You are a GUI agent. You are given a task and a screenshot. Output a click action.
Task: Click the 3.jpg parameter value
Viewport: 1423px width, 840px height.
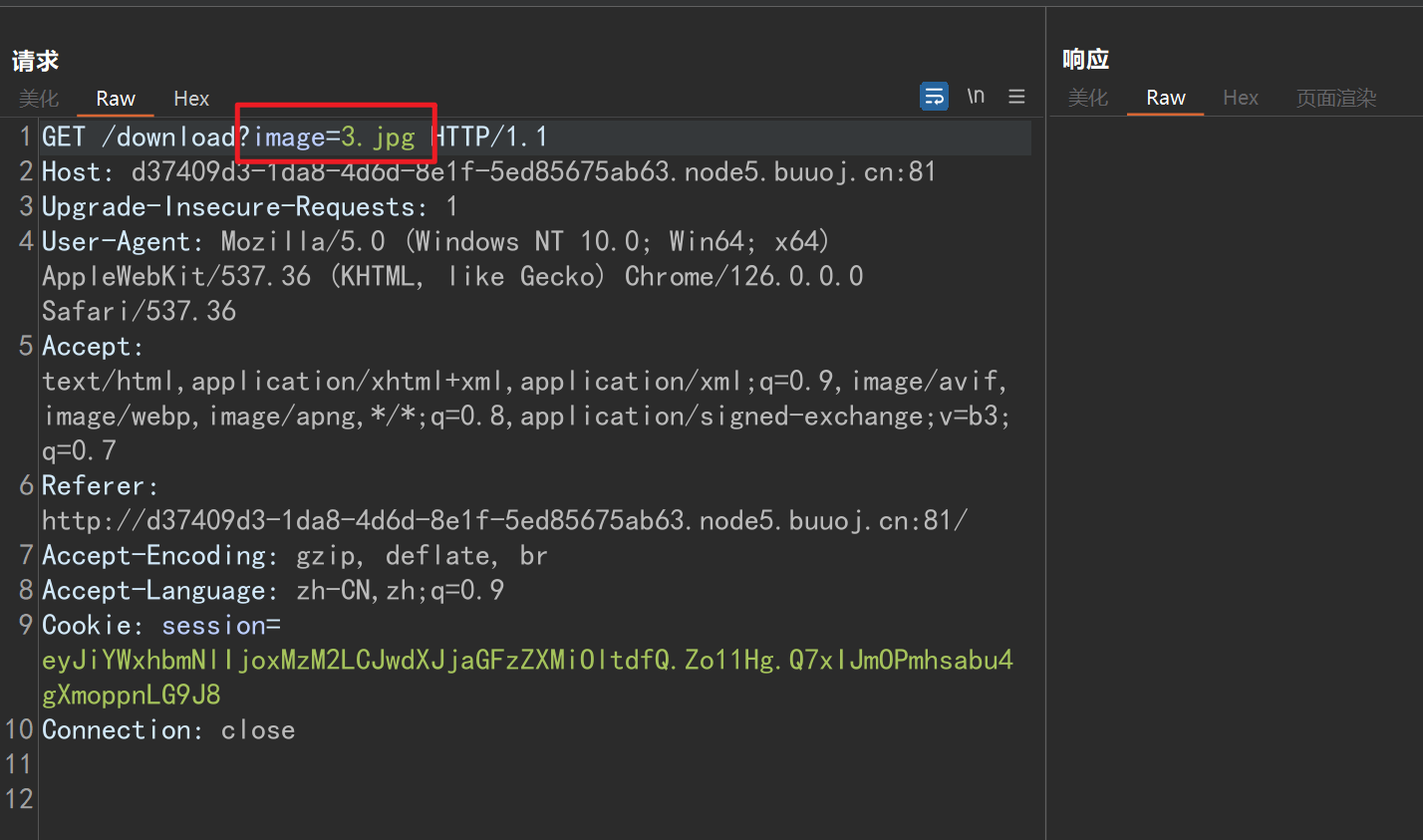tap(378, 137)
